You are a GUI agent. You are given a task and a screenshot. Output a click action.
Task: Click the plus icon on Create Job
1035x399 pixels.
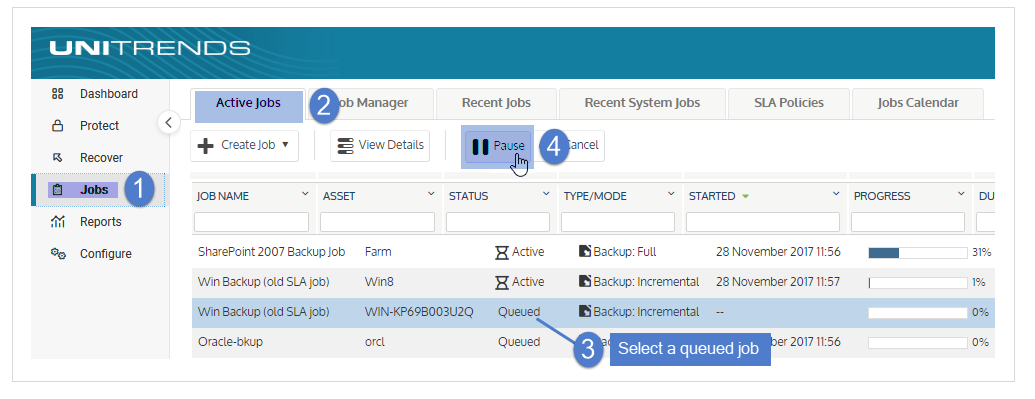click(x=206, y=145)
